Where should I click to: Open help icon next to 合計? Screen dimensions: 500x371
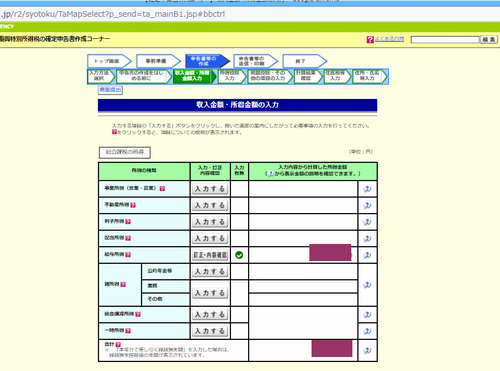[x=118, y=344]
